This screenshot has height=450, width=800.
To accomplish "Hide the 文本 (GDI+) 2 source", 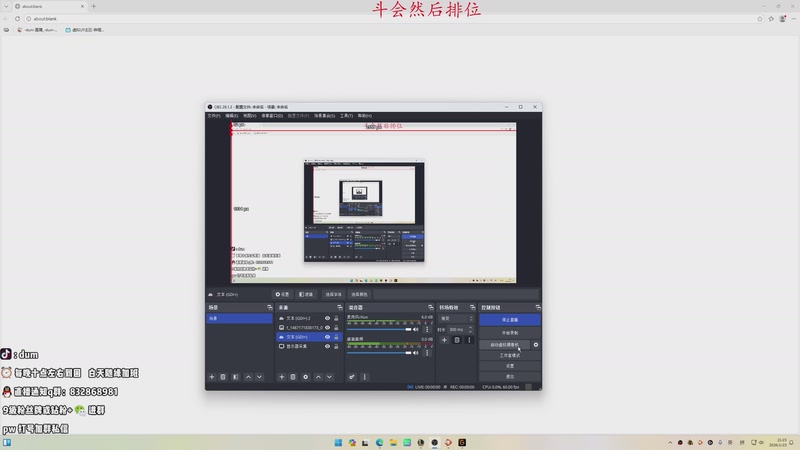I will [327, 318].
